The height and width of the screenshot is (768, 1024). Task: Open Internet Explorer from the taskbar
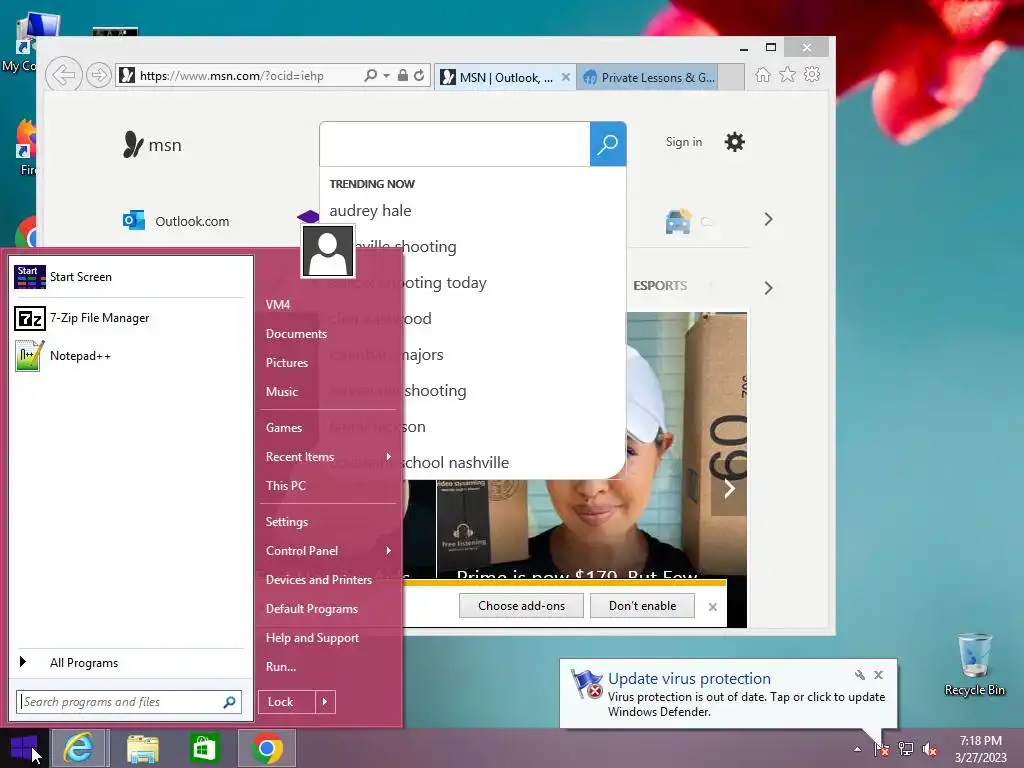pyautogui.click(x=78, y=748)
